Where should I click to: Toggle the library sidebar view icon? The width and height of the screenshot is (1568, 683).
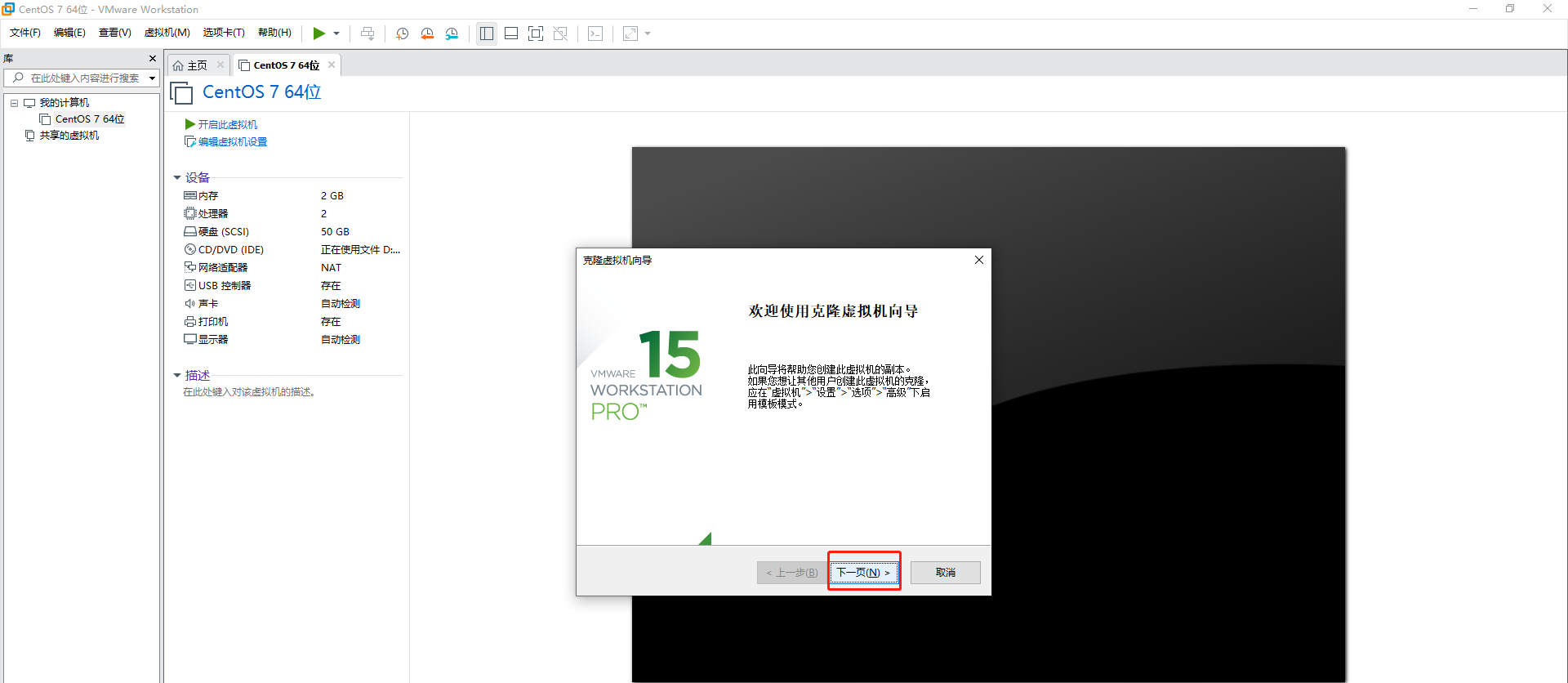coord(487,33)
